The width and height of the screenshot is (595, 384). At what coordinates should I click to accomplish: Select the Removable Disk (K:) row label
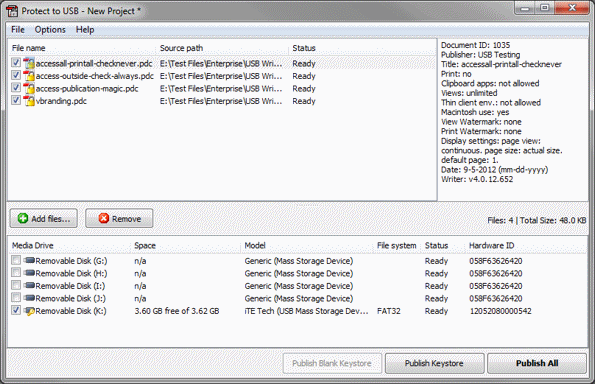pos(71,311)
